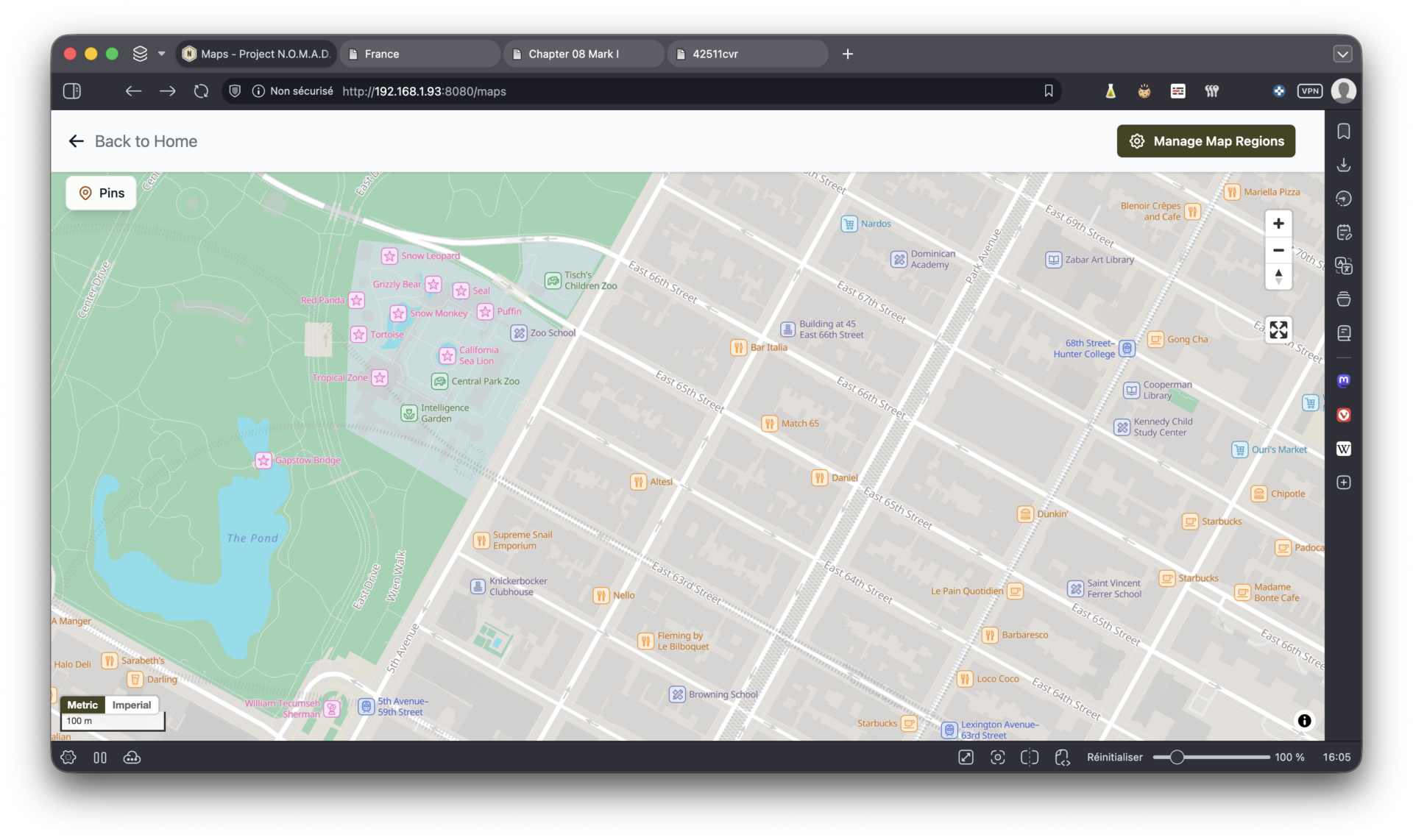Bookmark this page in address bar
The image size is (1413, 840).
pyautogui.click(x=1048, y=91)
